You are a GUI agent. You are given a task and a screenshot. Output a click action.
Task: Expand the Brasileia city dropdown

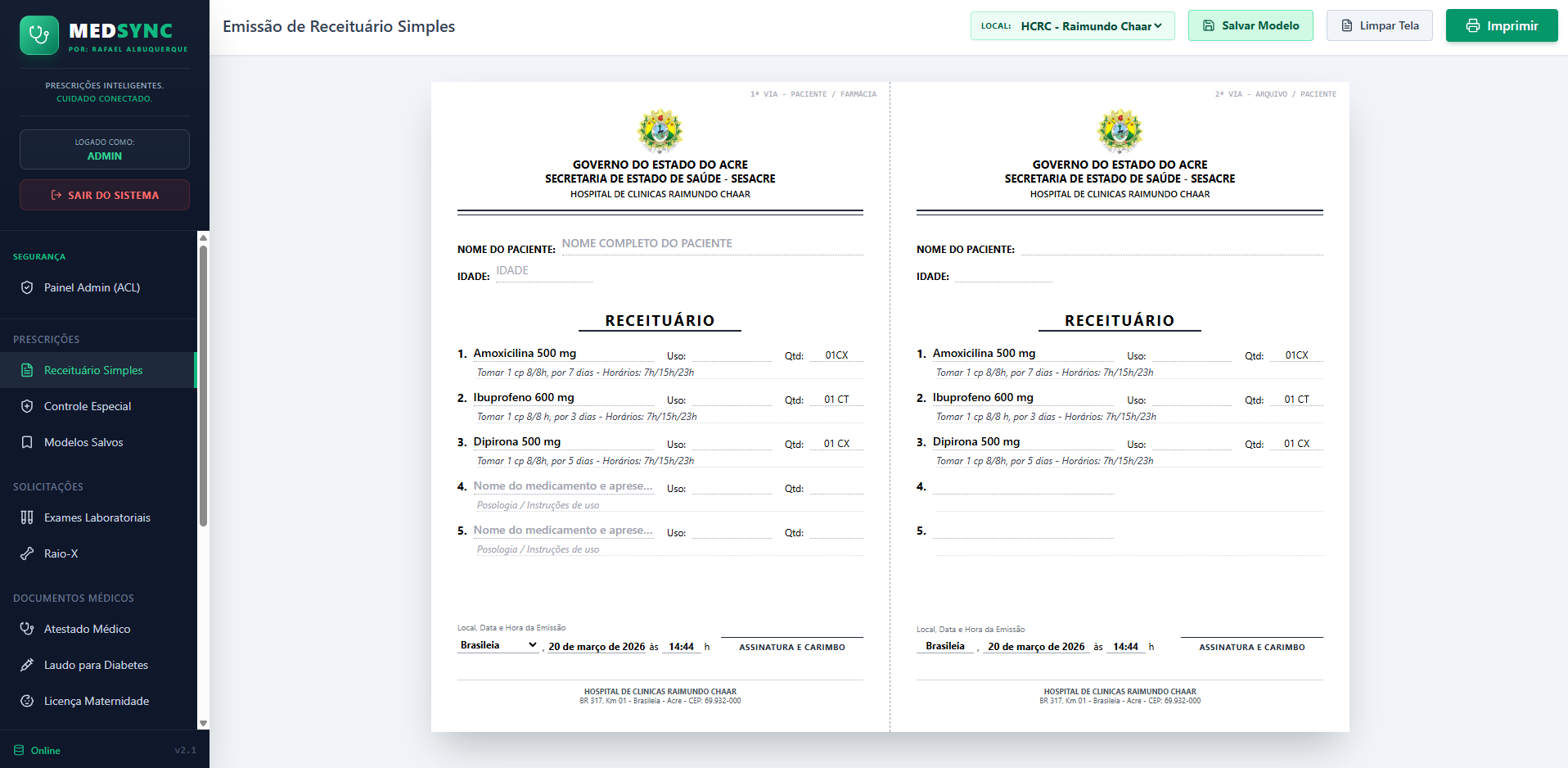pyautogui.click(x=498, y=645)
